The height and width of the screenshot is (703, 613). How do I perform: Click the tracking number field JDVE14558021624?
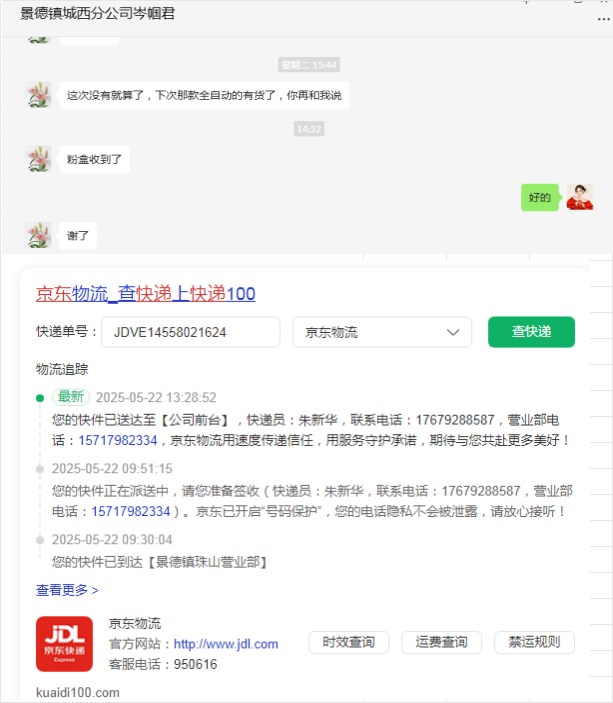tap(191, 332)
